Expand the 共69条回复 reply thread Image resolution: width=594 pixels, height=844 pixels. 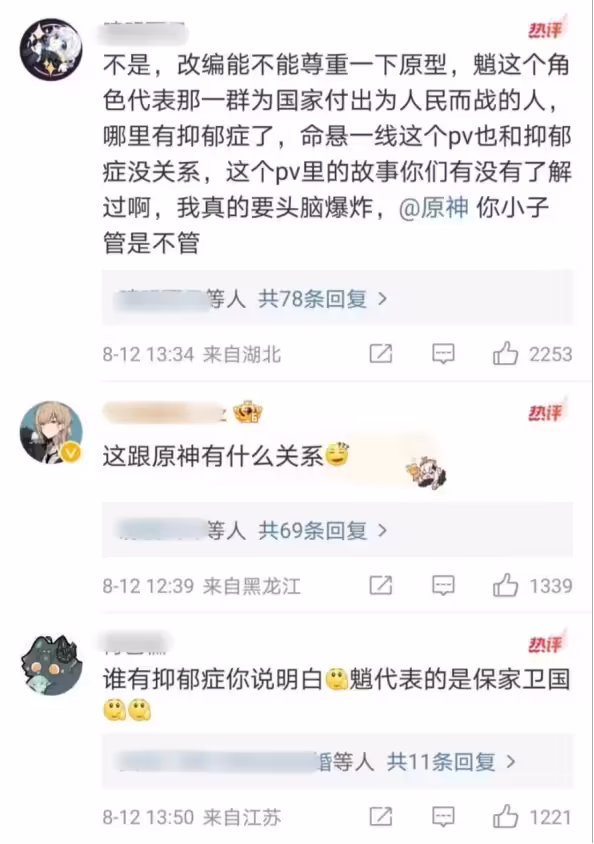tap(322, 531)
